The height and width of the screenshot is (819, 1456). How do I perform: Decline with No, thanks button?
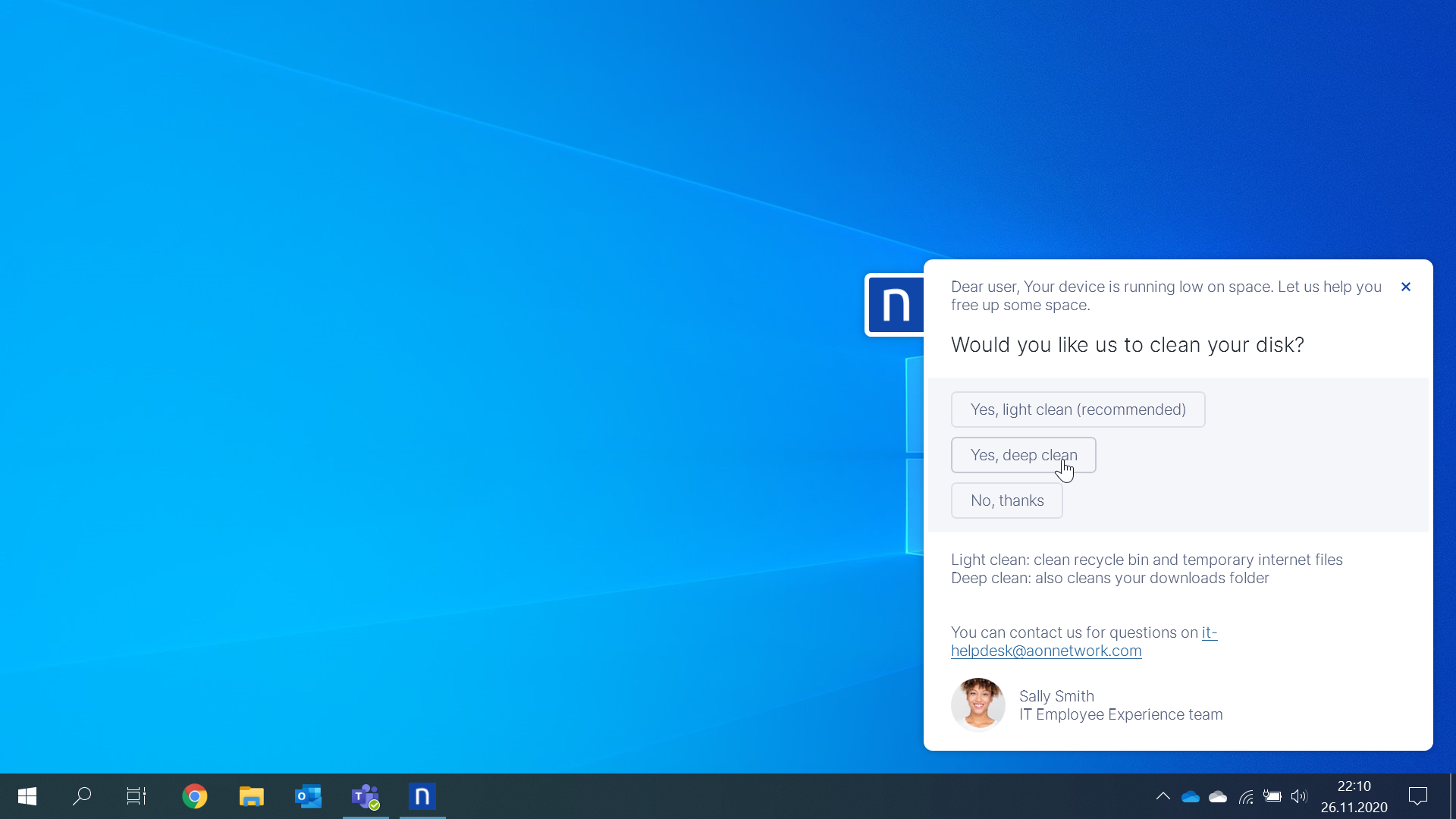[x=1006, y=500]
